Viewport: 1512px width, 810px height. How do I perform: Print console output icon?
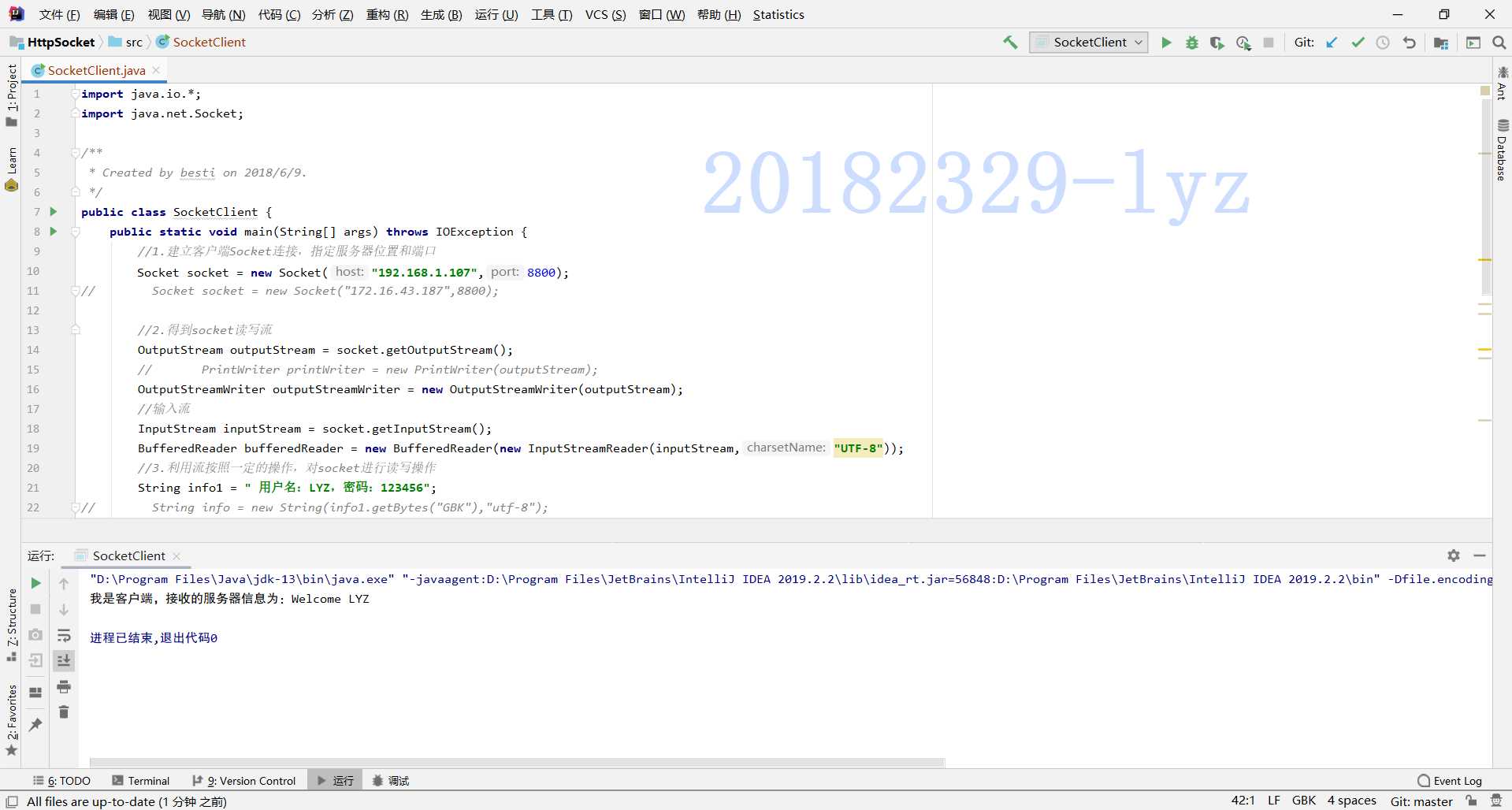64,686
